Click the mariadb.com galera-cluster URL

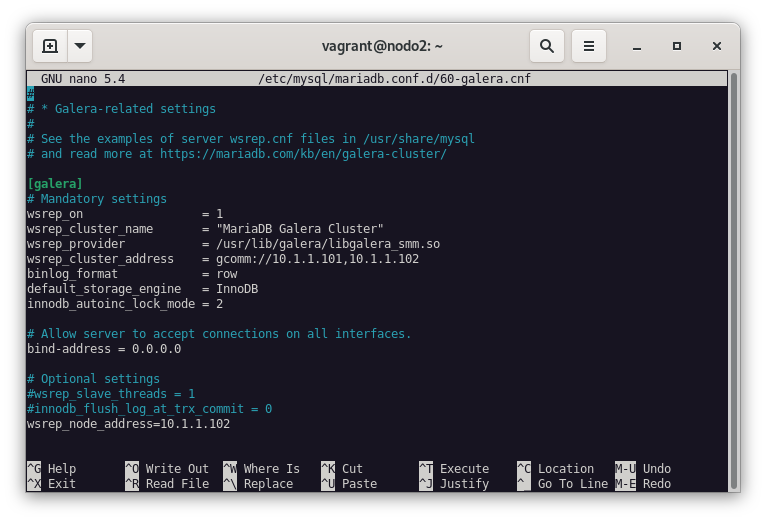[303, 154]
